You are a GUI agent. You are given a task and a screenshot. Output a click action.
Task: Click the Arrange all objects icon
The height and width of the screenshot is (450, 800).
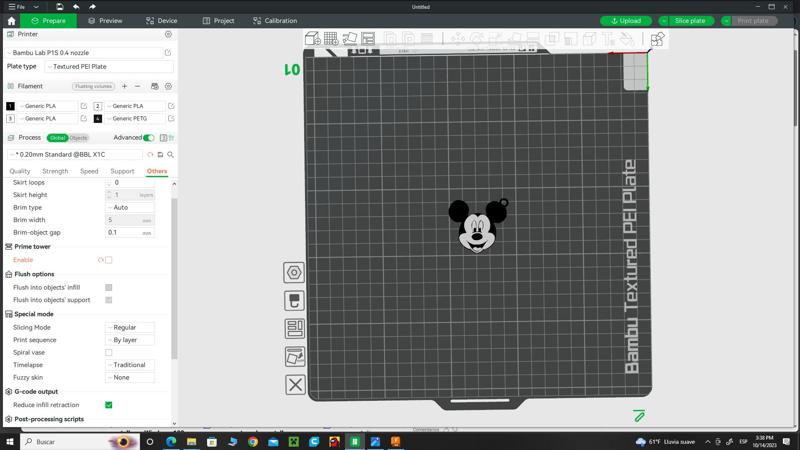368,39
